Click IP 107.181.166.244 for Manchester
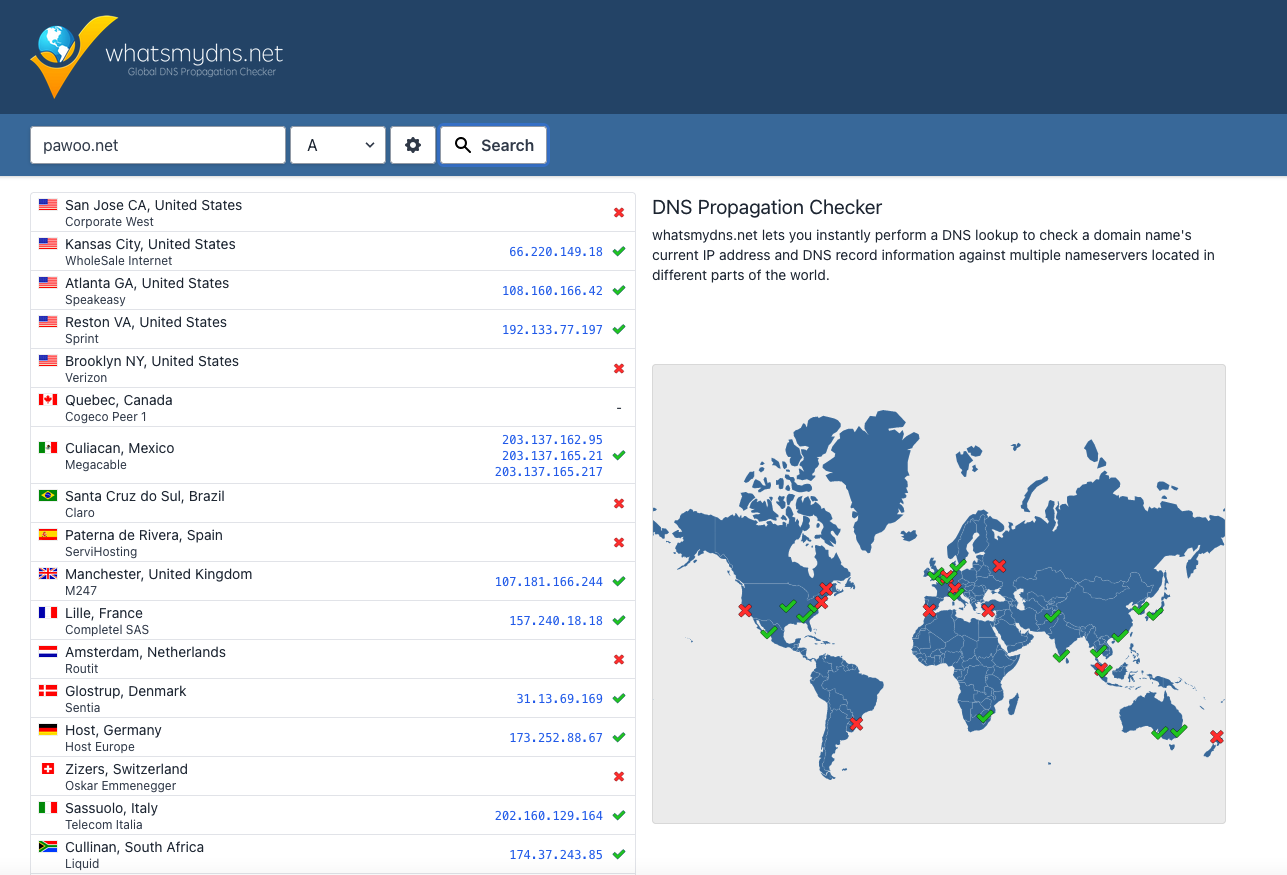The height and width of the screenshot is (875, 1287). click(548, 582)
